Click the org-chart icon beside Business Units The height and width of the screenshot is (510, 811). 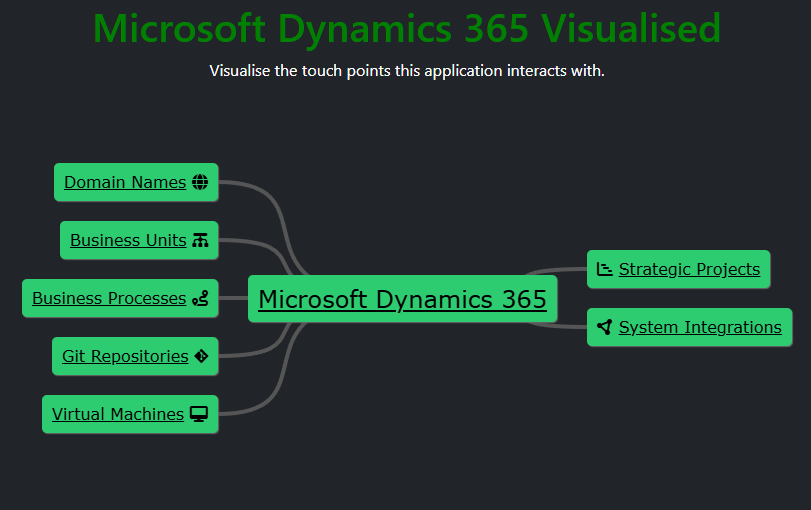[200, 240]
